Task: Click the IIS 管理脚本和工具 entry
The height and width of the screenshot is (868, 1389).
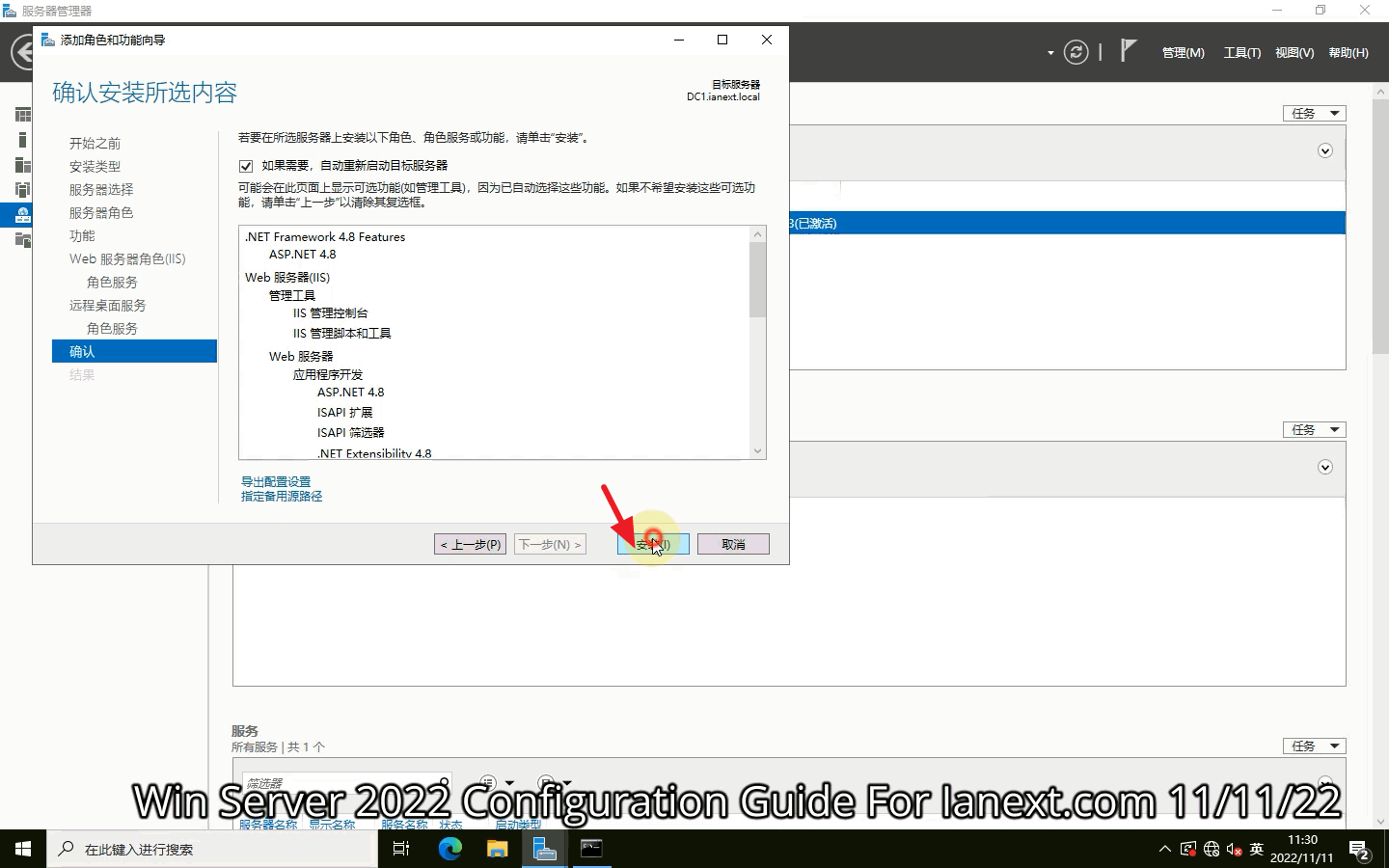Action: pos(341,333)
